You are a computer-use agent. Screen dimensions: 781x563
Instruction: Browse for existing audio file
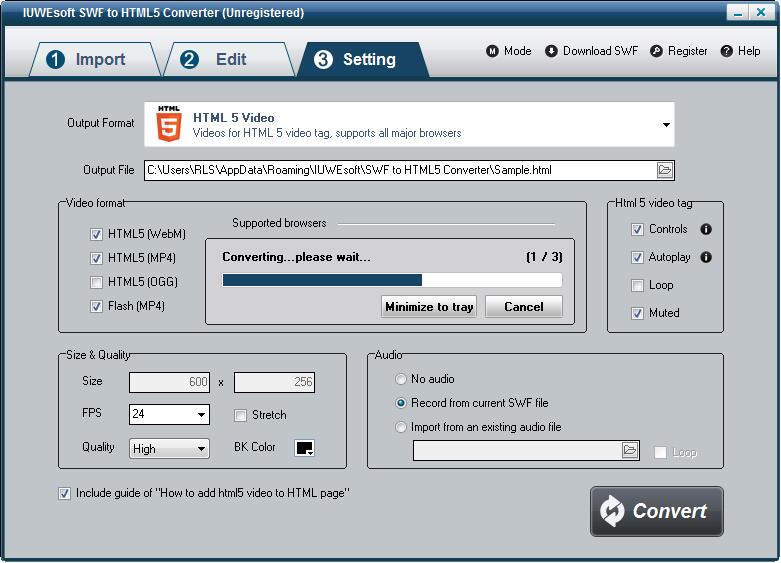click(630, 450)
